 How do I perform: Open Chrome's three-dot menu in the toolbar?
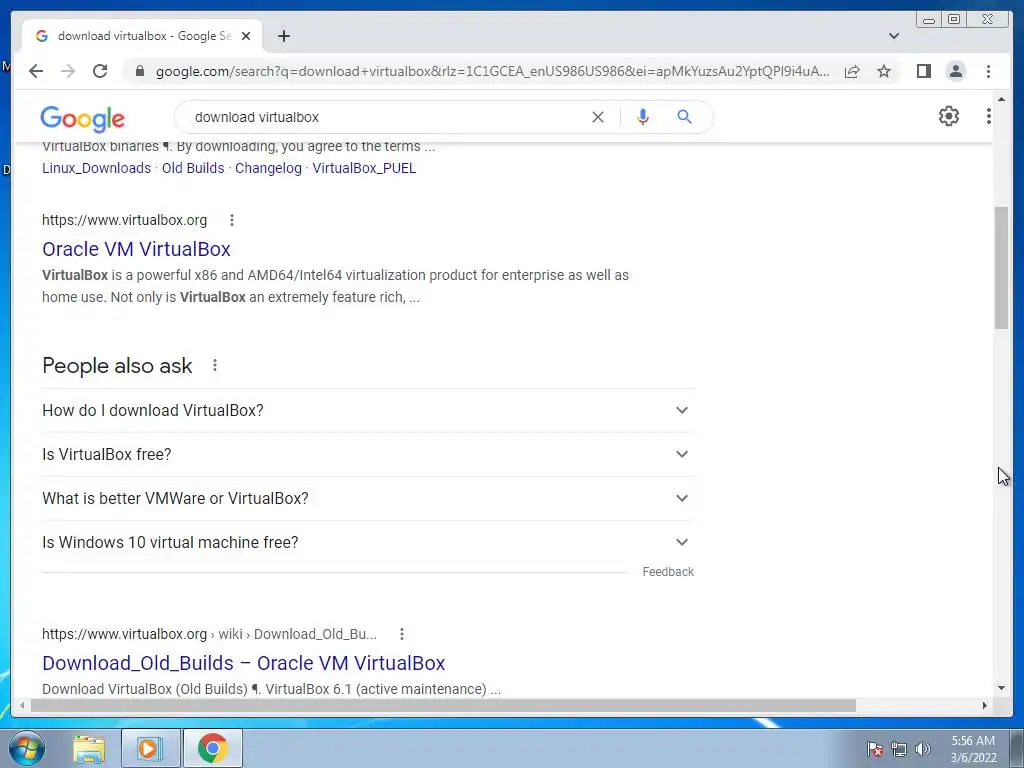(988, 71)
